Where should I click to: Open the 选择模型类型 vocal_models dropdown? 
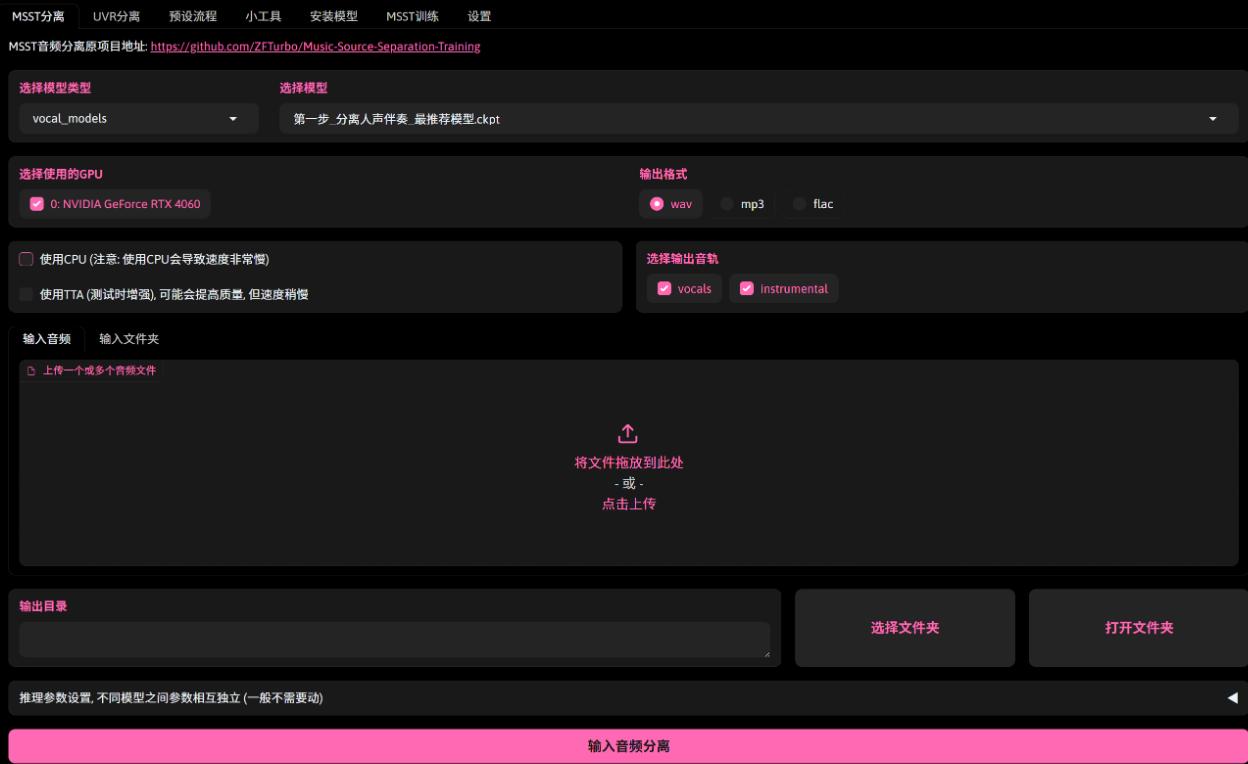coord(138,119)
